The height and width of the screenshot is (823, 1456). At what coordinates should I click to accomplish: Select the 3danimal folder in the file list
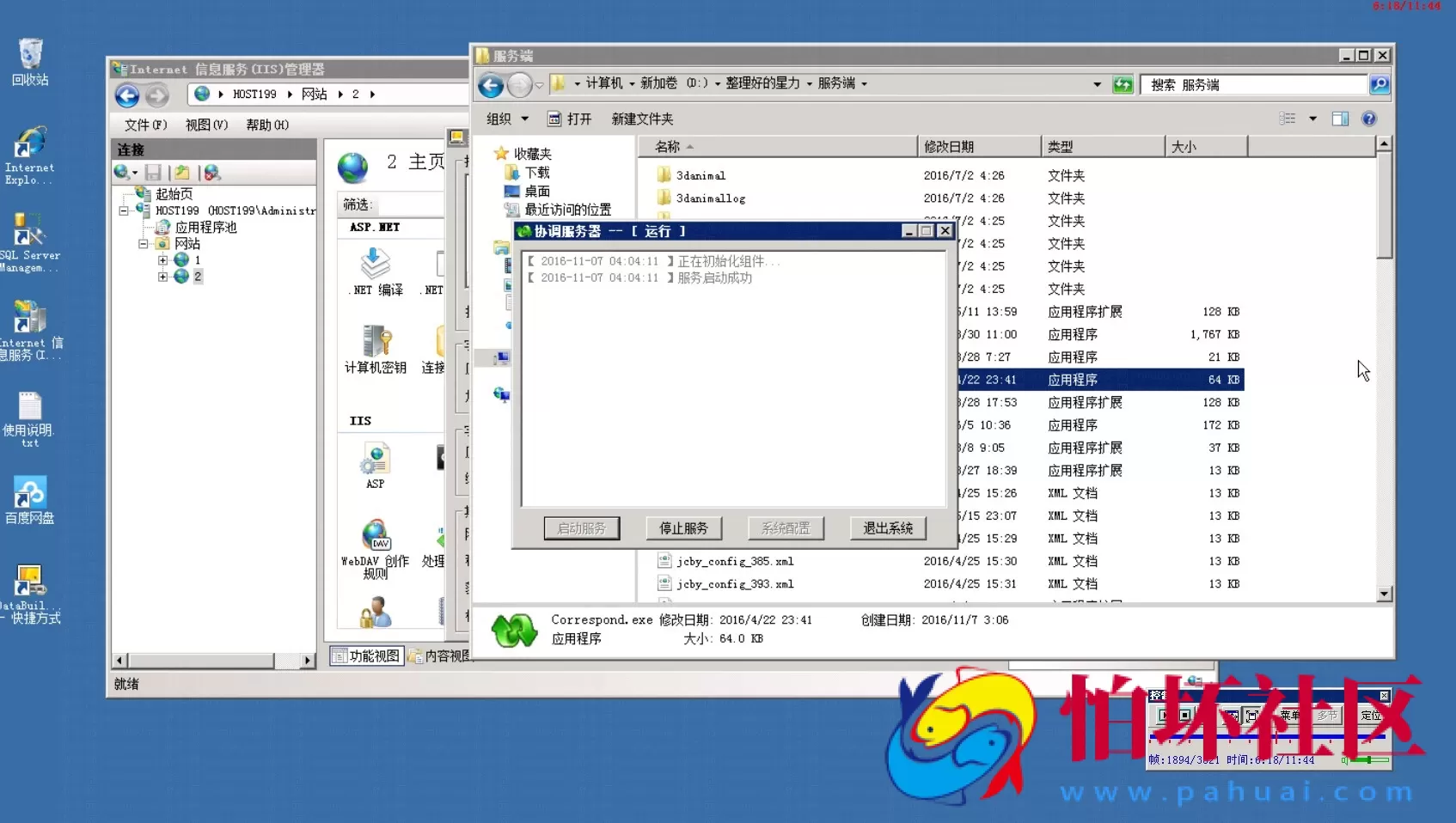pyautogui.click(x=700, y=175)
